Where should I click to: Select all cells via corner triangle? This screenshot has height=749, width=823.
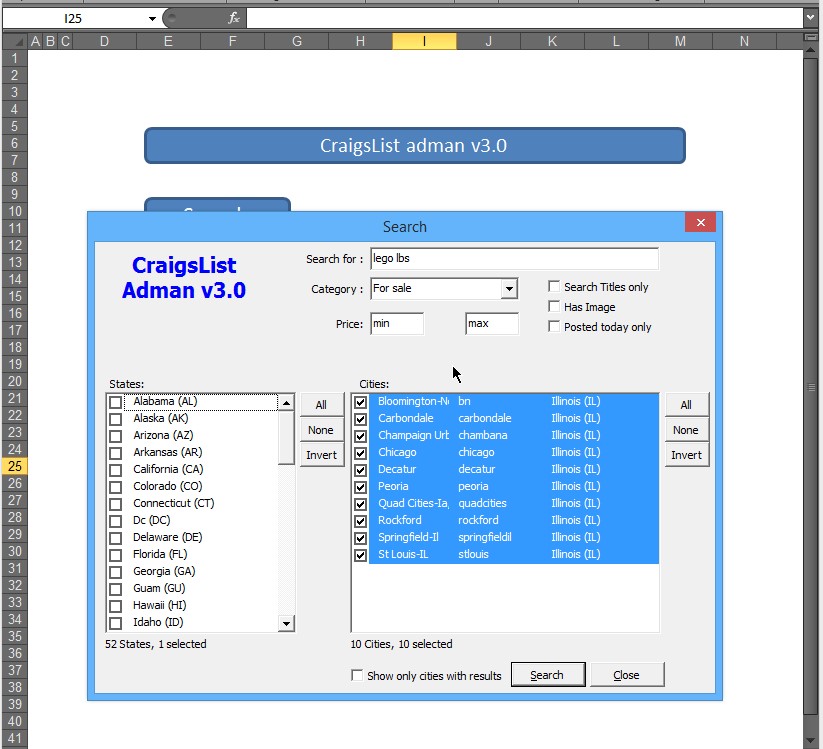(16, 41)
